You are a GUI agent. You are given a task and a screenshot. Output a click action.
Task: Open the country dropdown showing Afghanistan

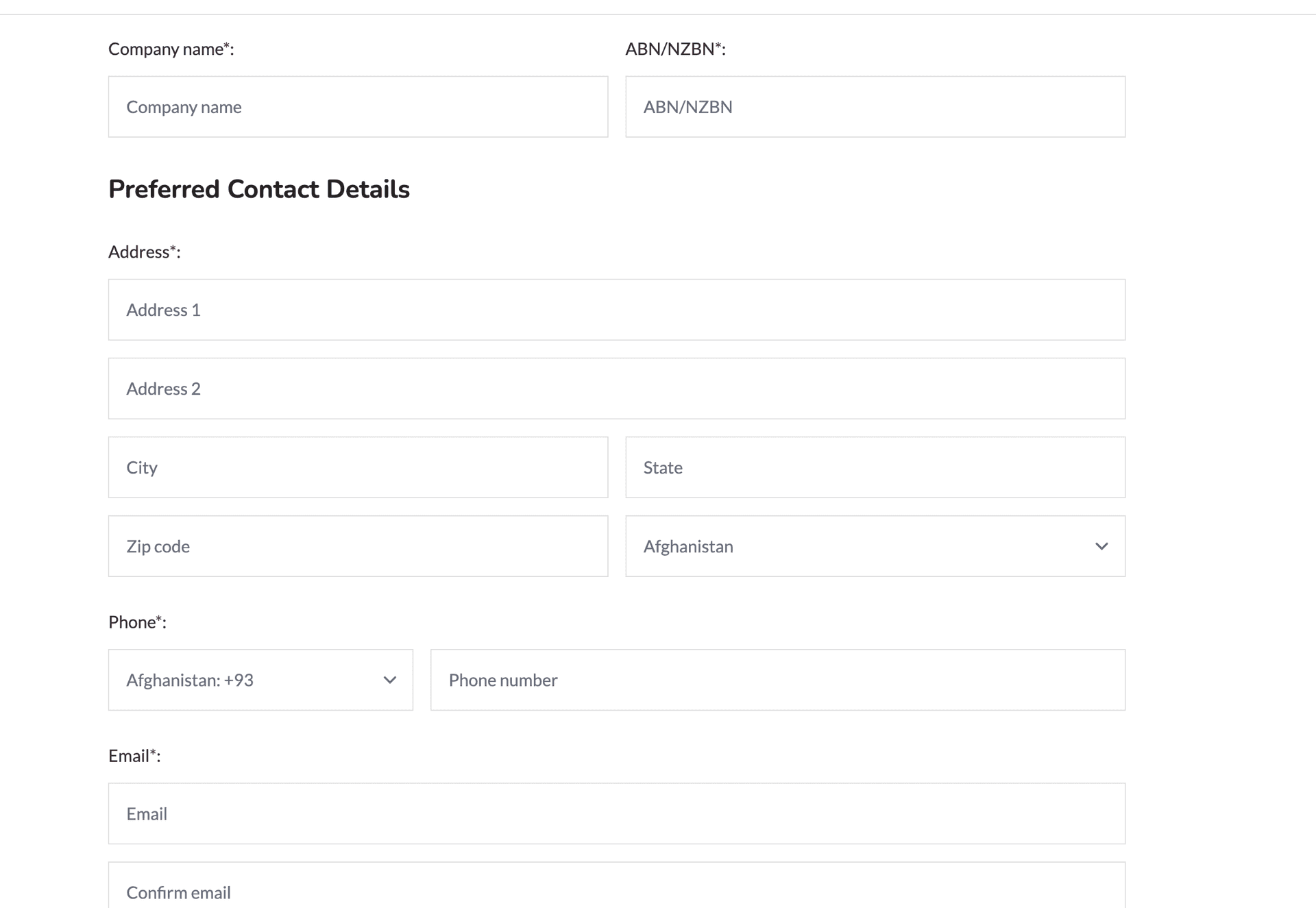pos(875,545)
